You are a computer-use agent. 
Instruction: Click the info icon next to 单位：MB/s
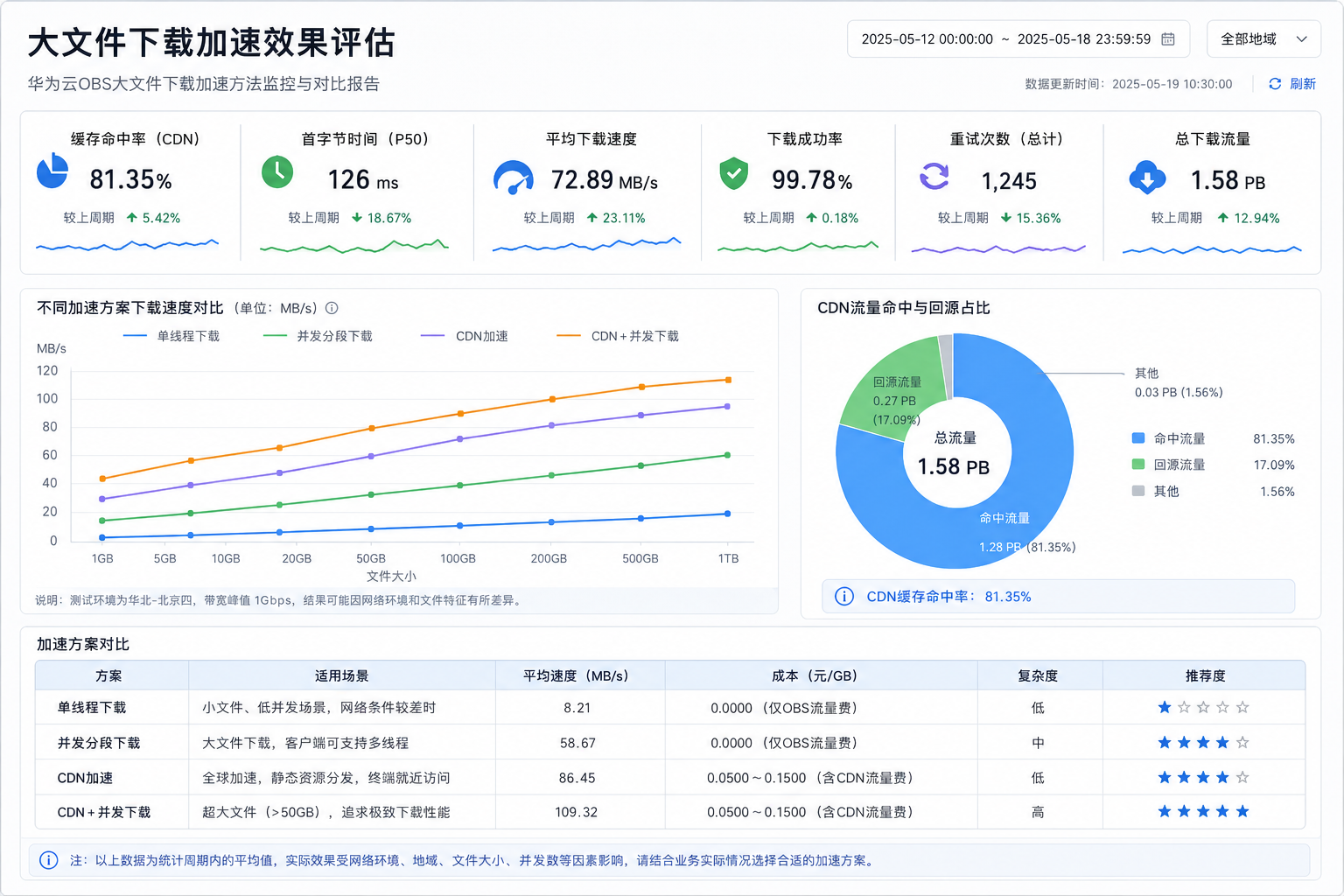tap(332, 308)
